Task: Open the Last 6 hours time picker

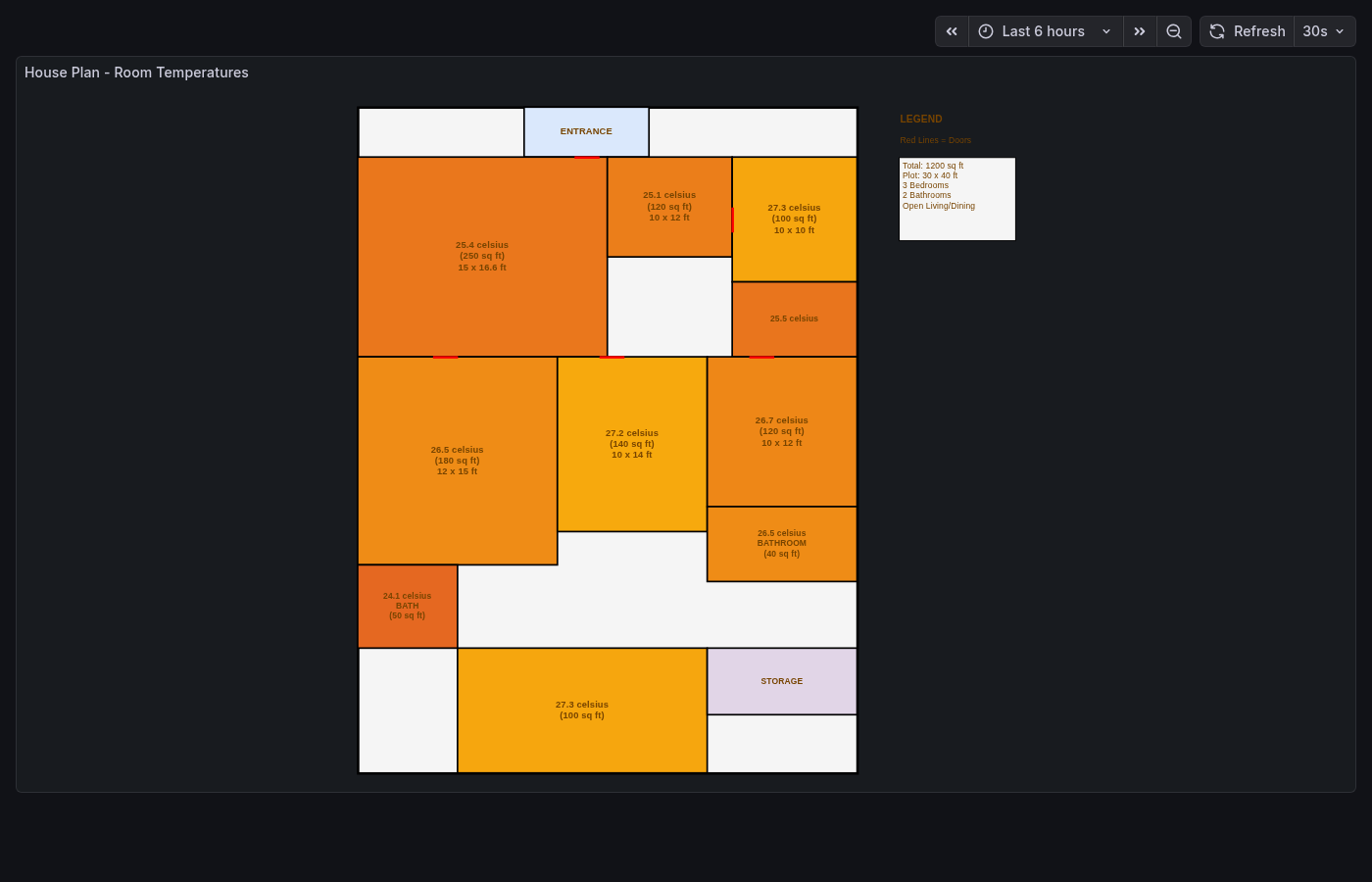Action: coord(1046,31)
